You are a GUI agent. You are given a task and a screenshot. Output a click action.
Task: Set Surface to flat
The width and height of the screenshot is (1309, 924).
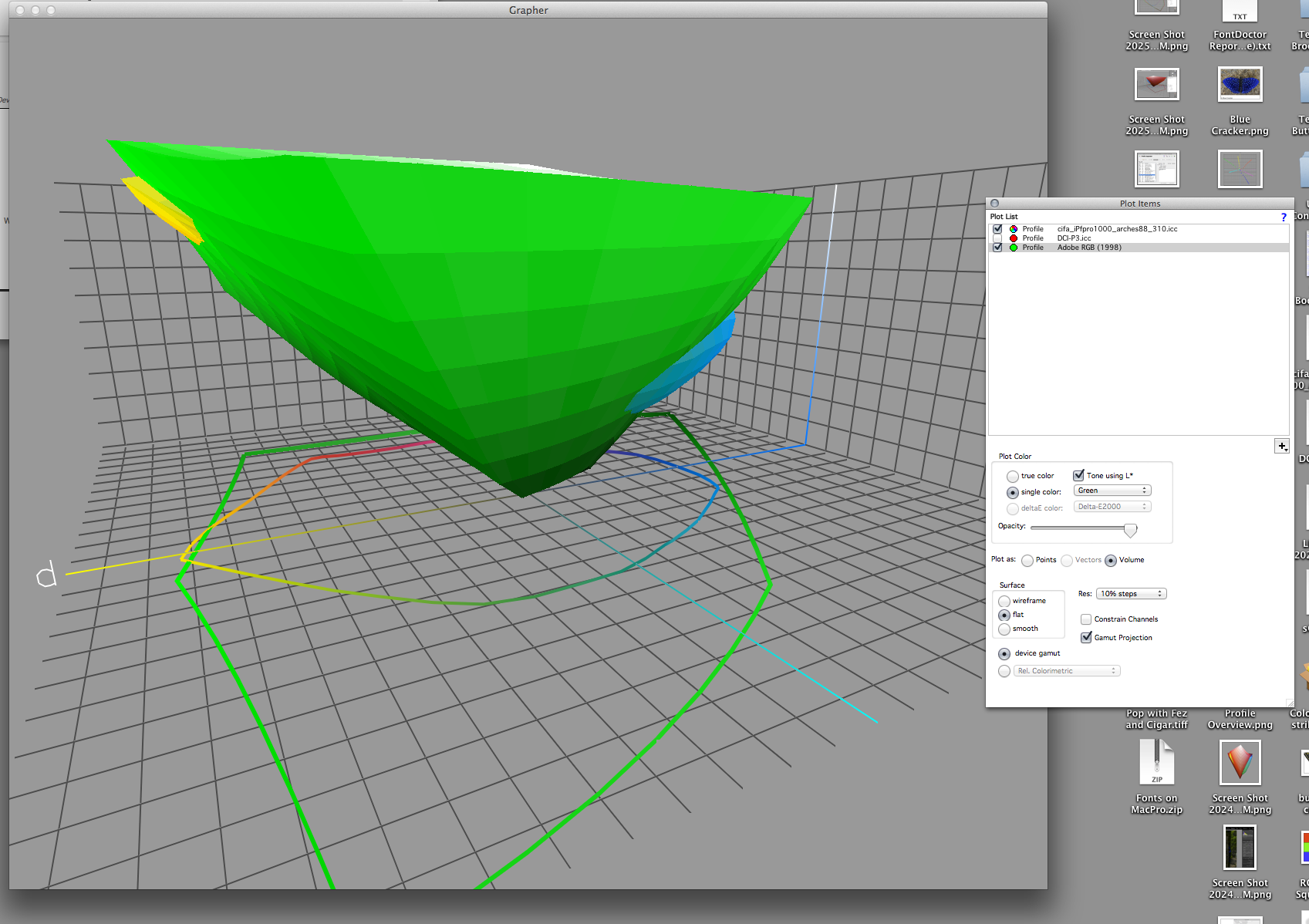coord(1004,615)
